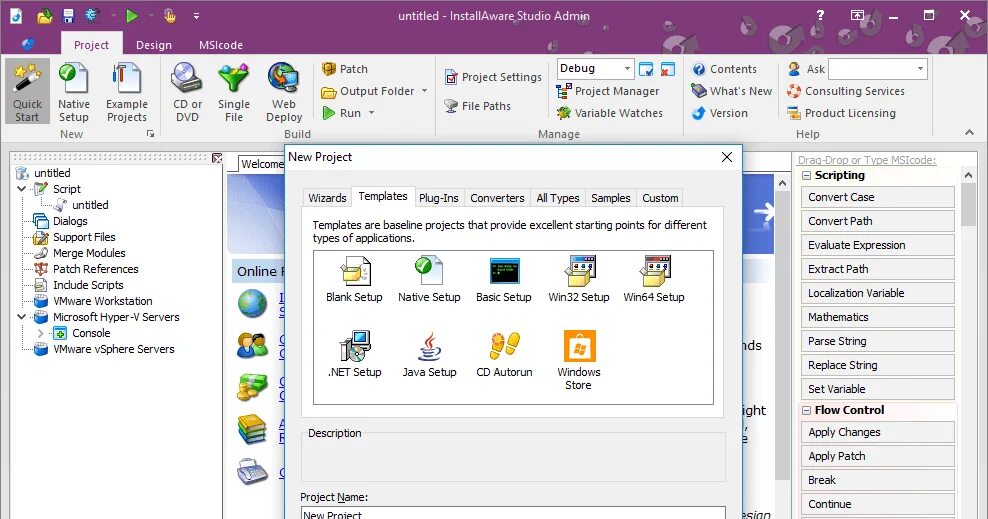The height and width of the screenshot is (519, 988).
Task: Collapse the ribbon with the chevron
Action: pyautogui.click(x=969, y=132)
